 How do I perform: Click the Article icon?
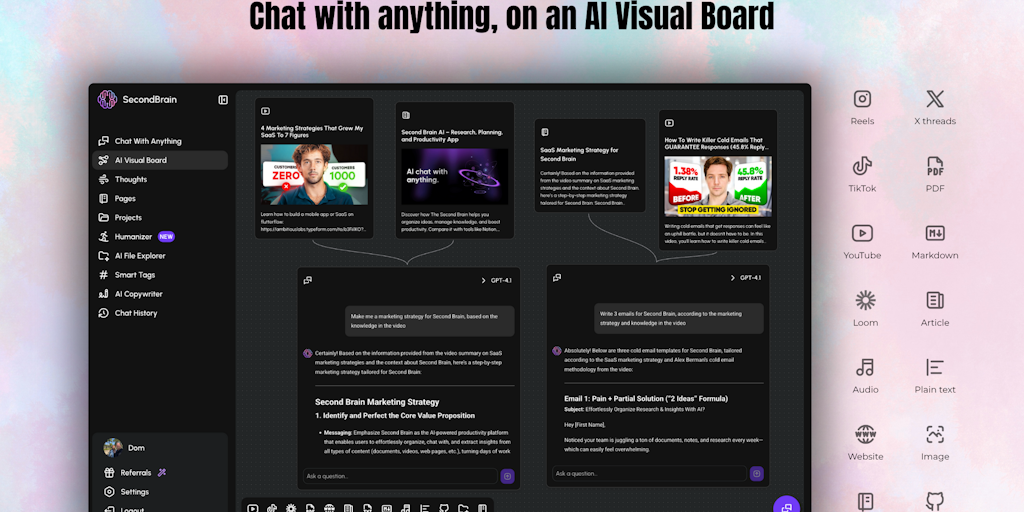point(935,300)
